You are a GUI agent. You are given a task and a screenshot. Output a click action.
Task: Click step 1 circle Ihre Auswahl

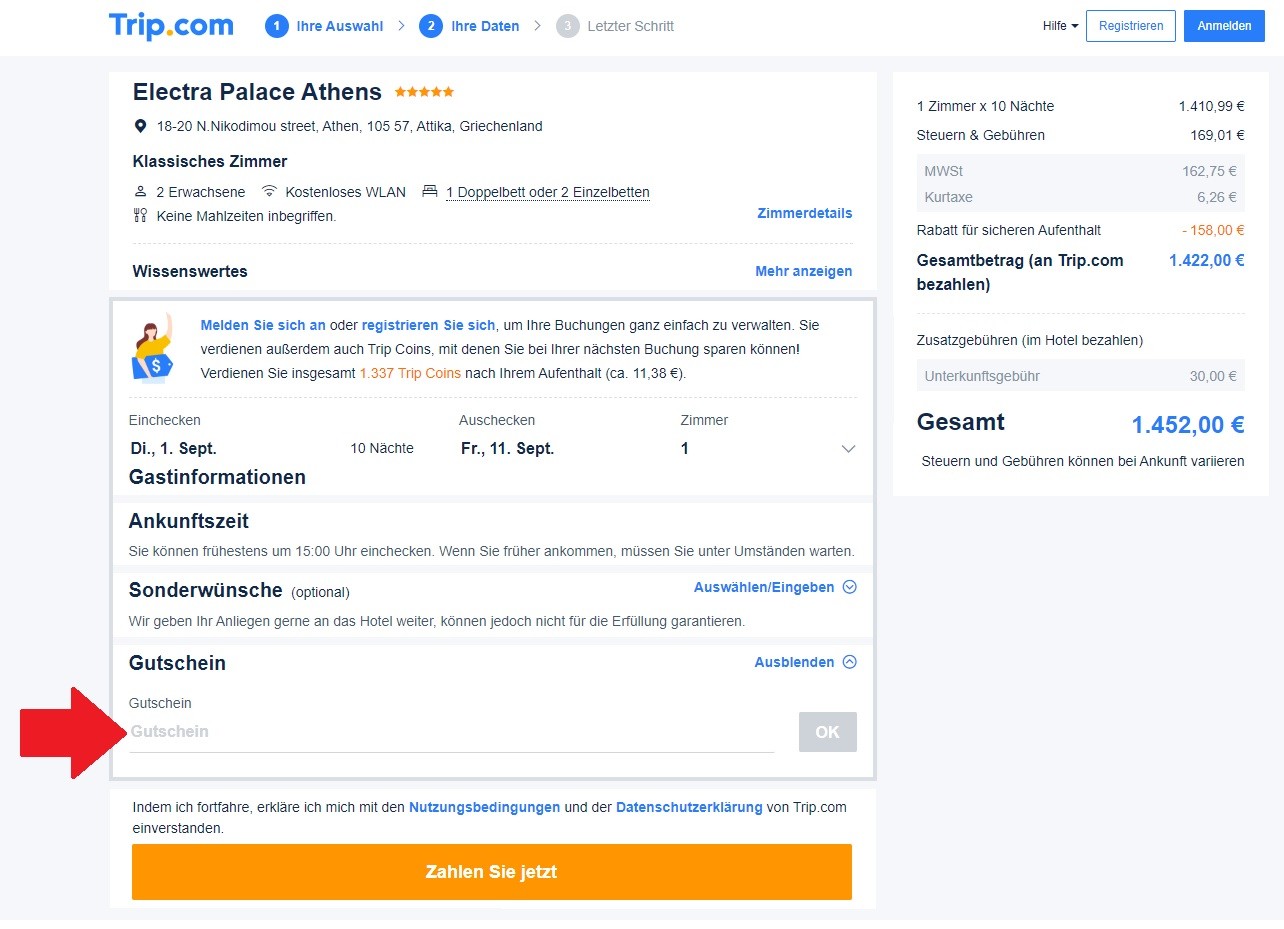(276, 26)
